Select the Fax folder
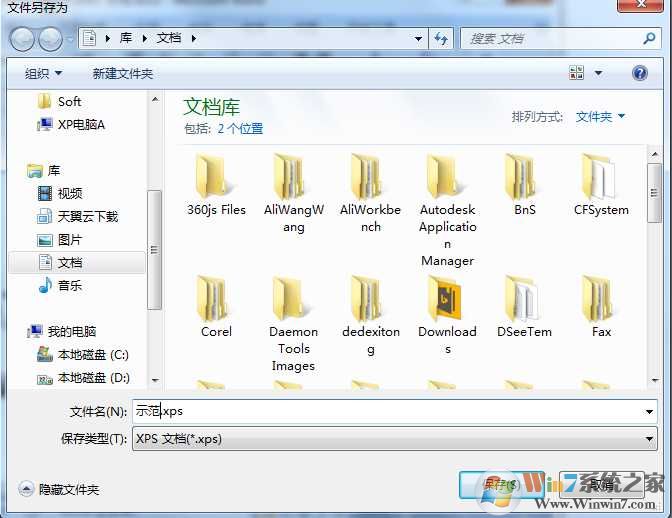 (601, 307)
